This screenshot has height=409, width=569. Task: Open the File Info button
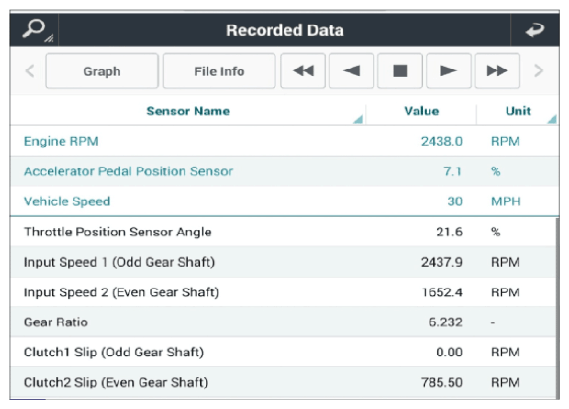[219, 71]
